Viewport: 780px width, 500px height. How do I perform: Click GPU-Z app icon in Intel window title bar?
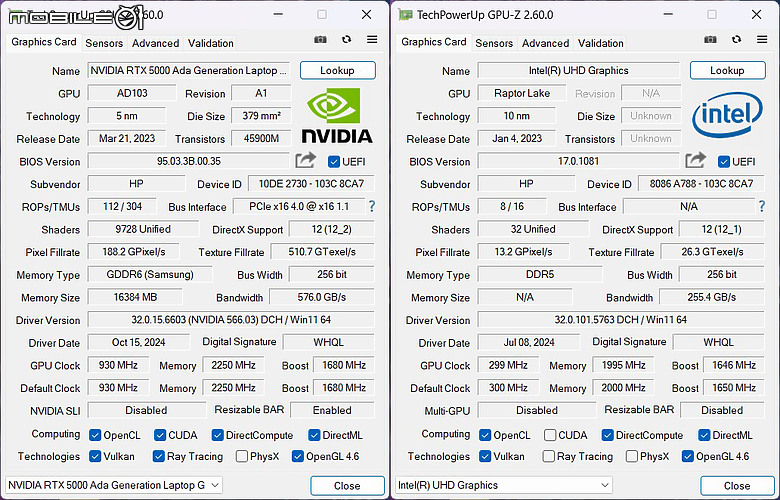pyautogui.click(x=405, y=15)
